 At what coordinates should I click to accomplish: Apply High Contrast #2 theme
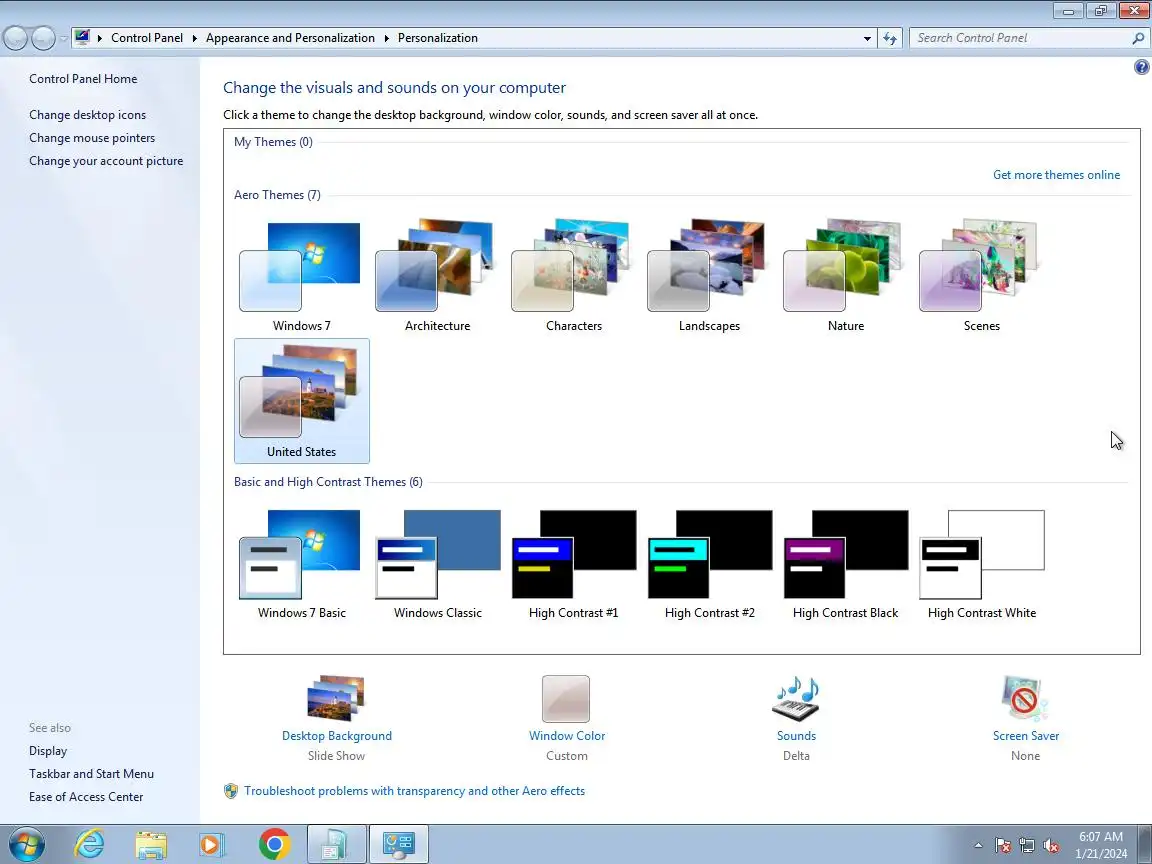[x=709, y=564]
